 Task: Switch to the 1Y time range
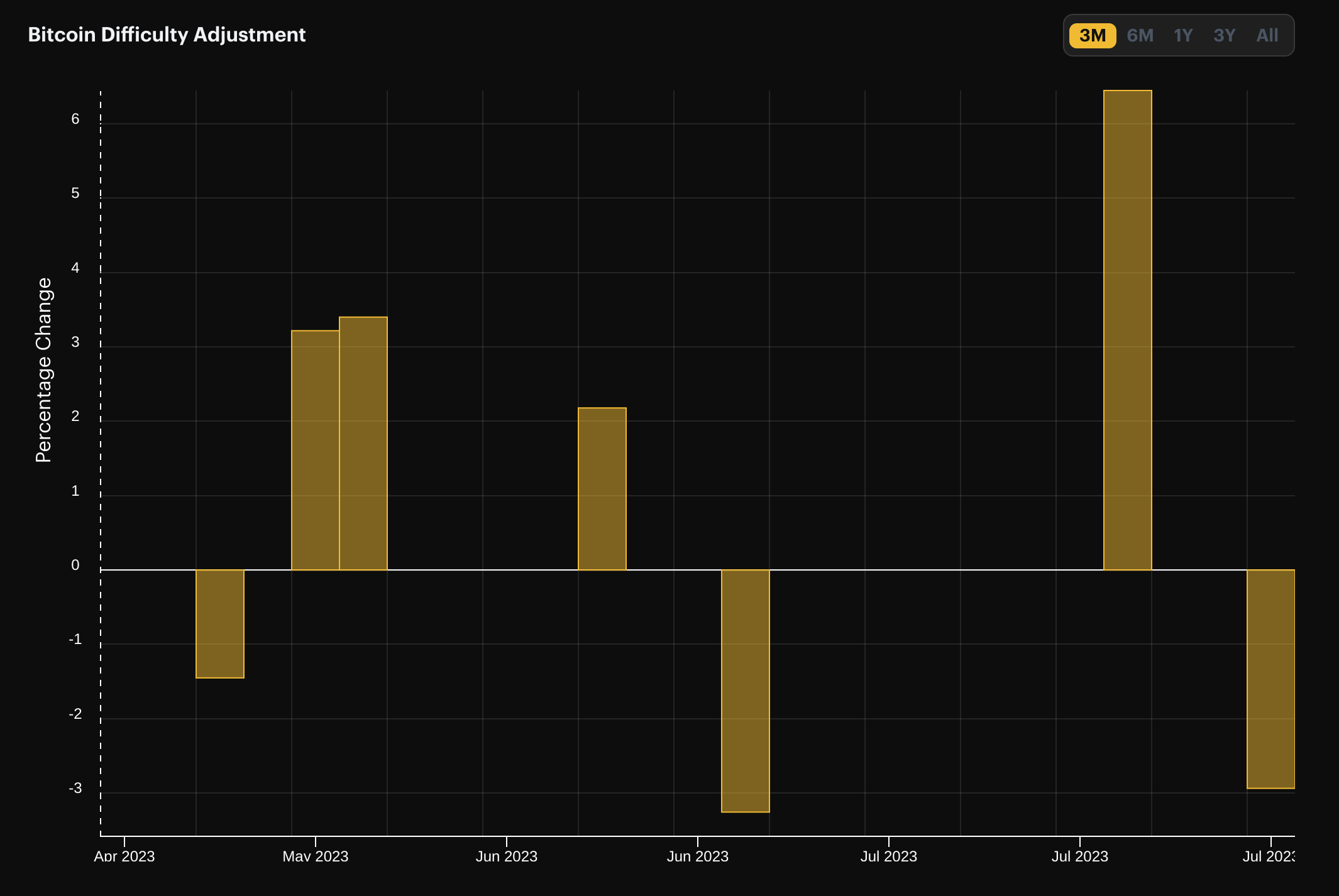point(1183,35)
